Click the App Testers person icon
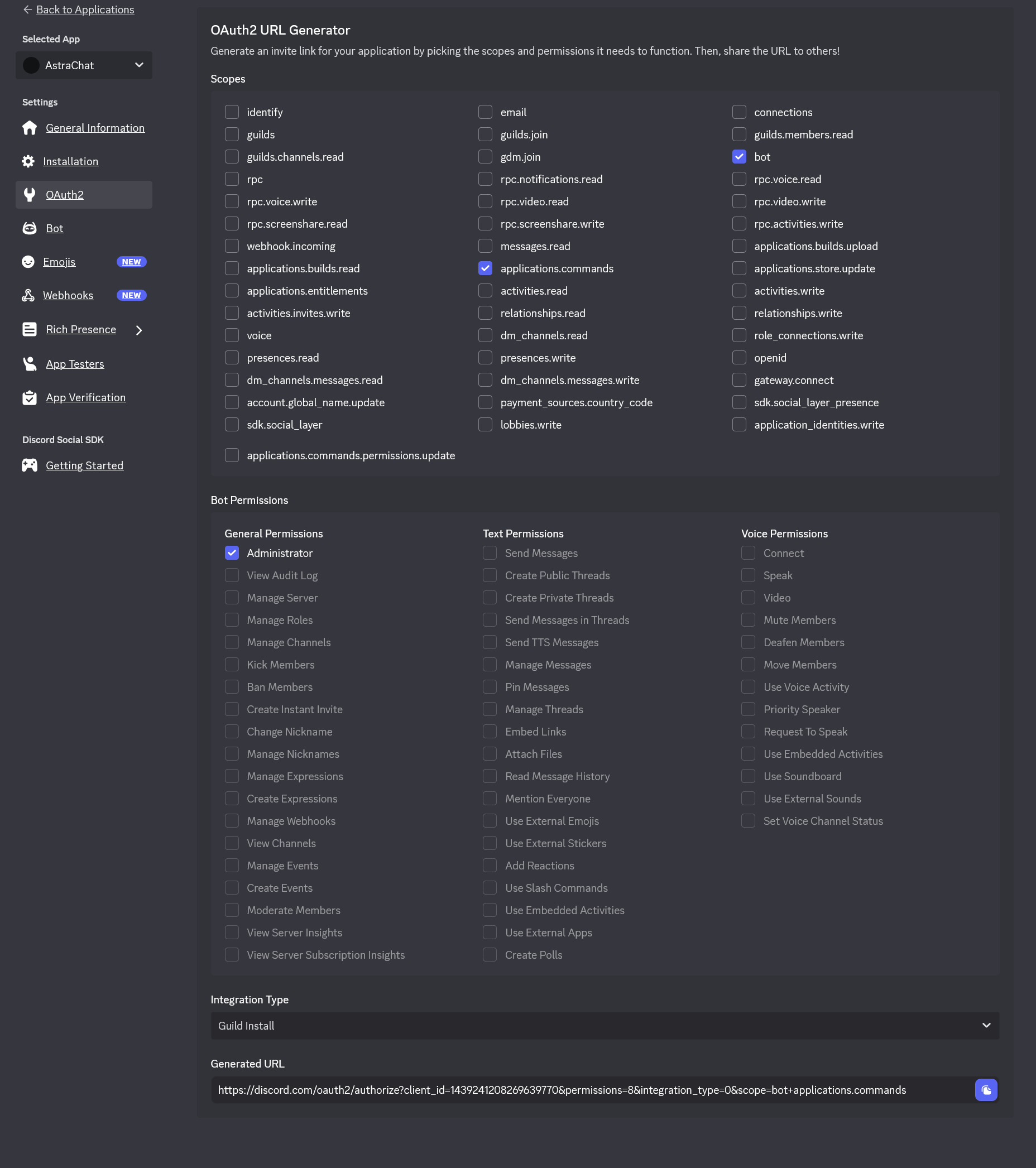This screenshot has height=1168, width=1036. click(30, 364)
